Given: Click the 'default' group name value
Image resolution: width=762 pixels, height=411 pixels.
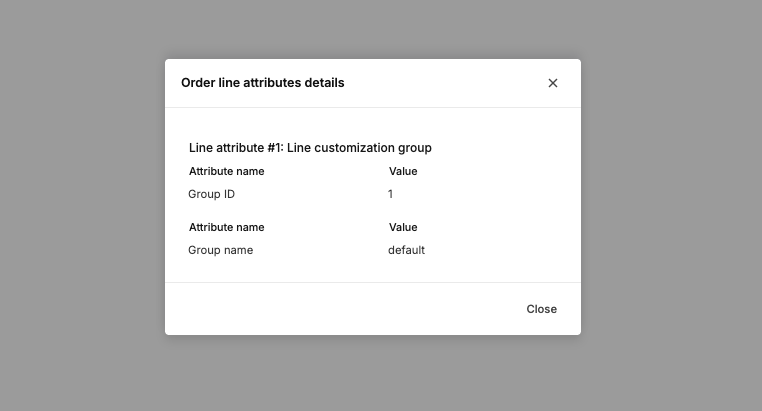Looking at the screenshot, I should 406,250.
